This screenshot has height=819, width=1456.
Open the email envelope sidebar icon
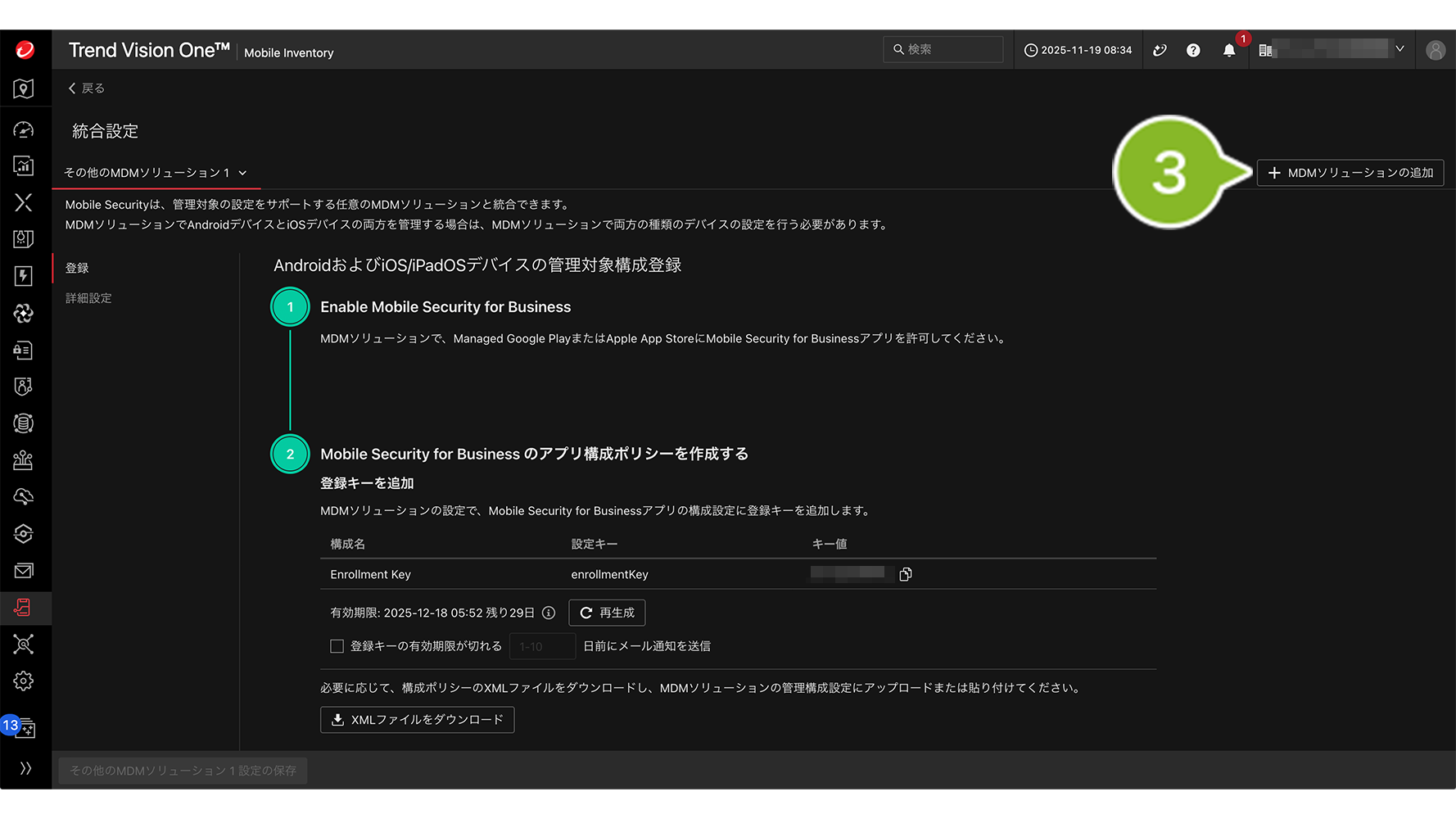(x=24, y=571)
